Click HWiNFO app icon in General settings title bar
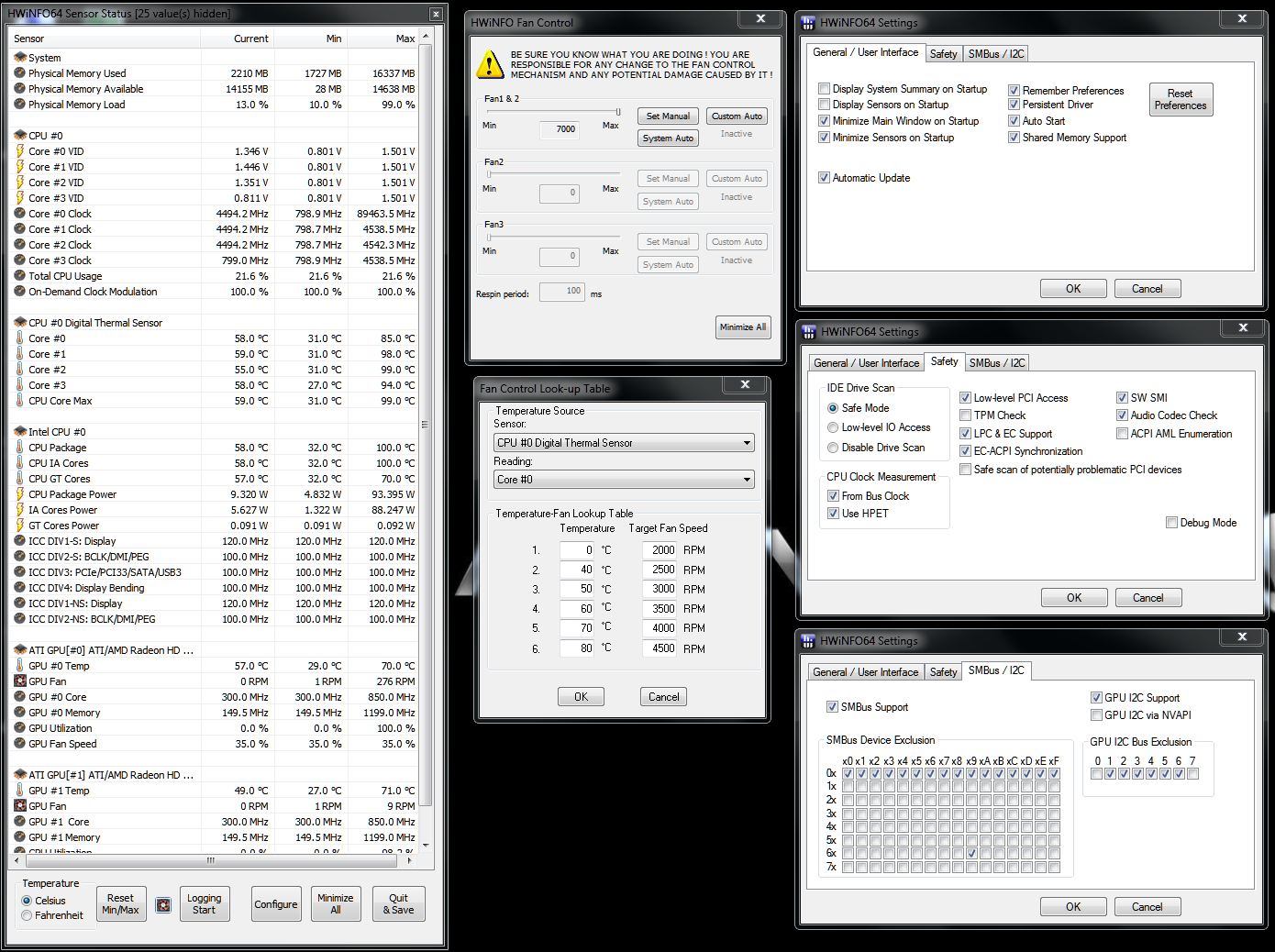 pyautogui.click(x=809, y=23)
